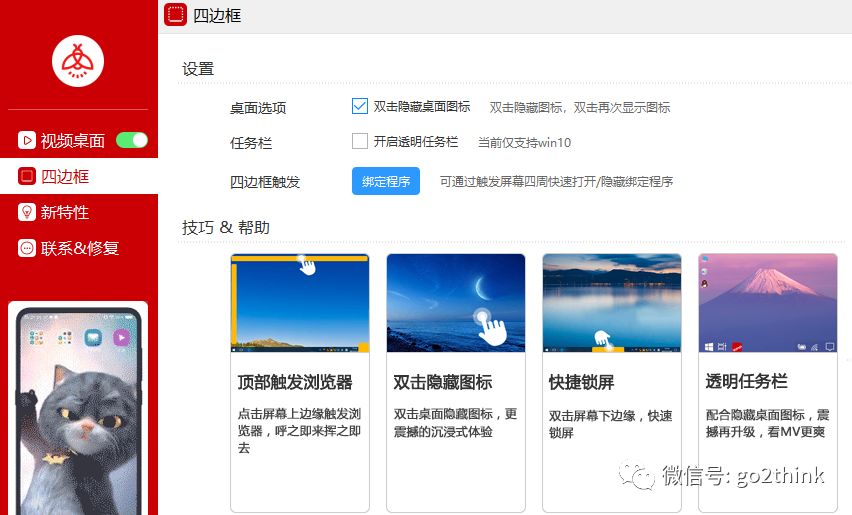The height and width of the screenshot is (515, 852).
Task: Click the 快捷锁屏 card title
Action: point(581,382)
